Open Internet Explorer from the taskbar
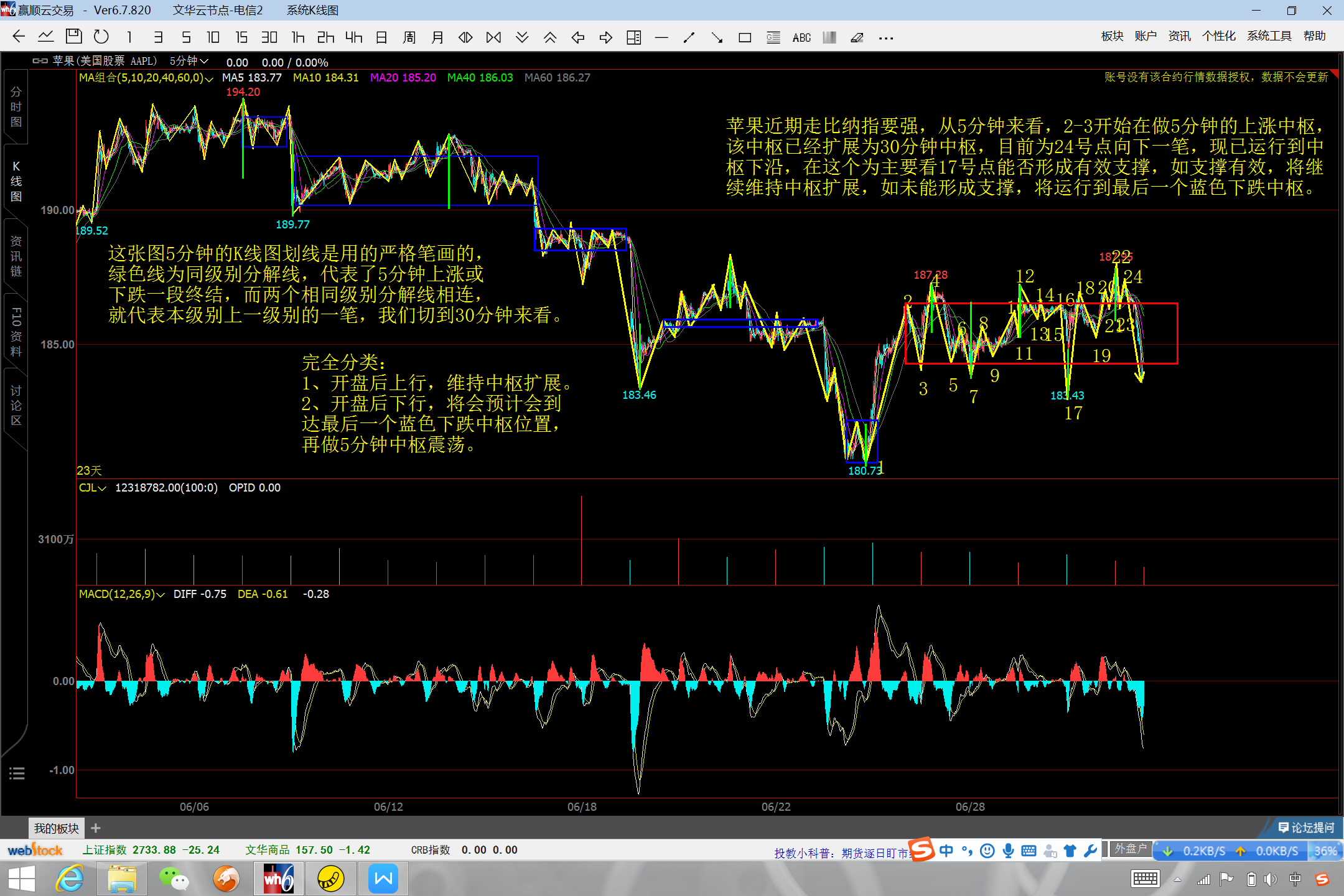 pos(70,879)
